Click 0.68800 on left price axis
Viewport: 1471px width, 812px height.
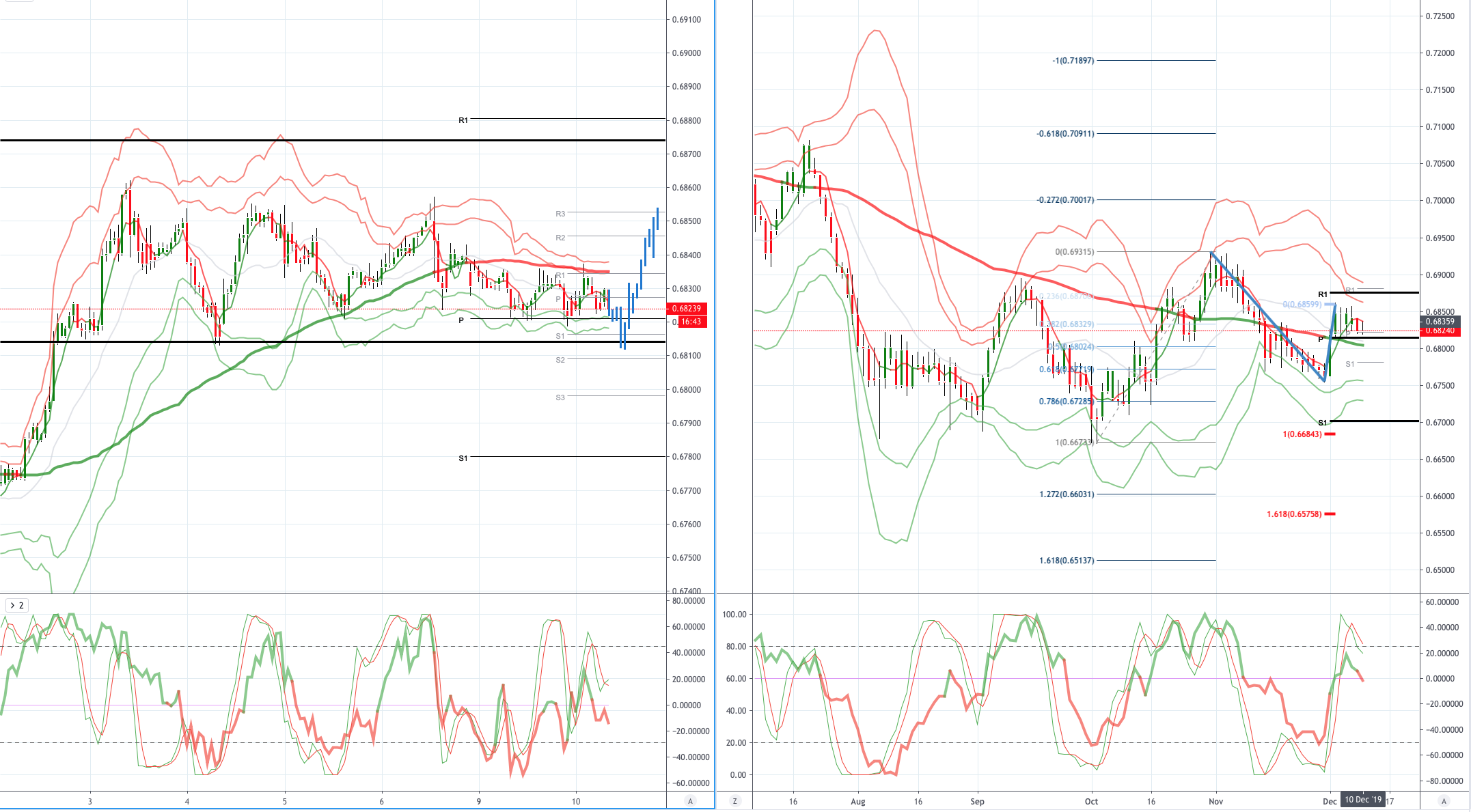tap(687, 121)
